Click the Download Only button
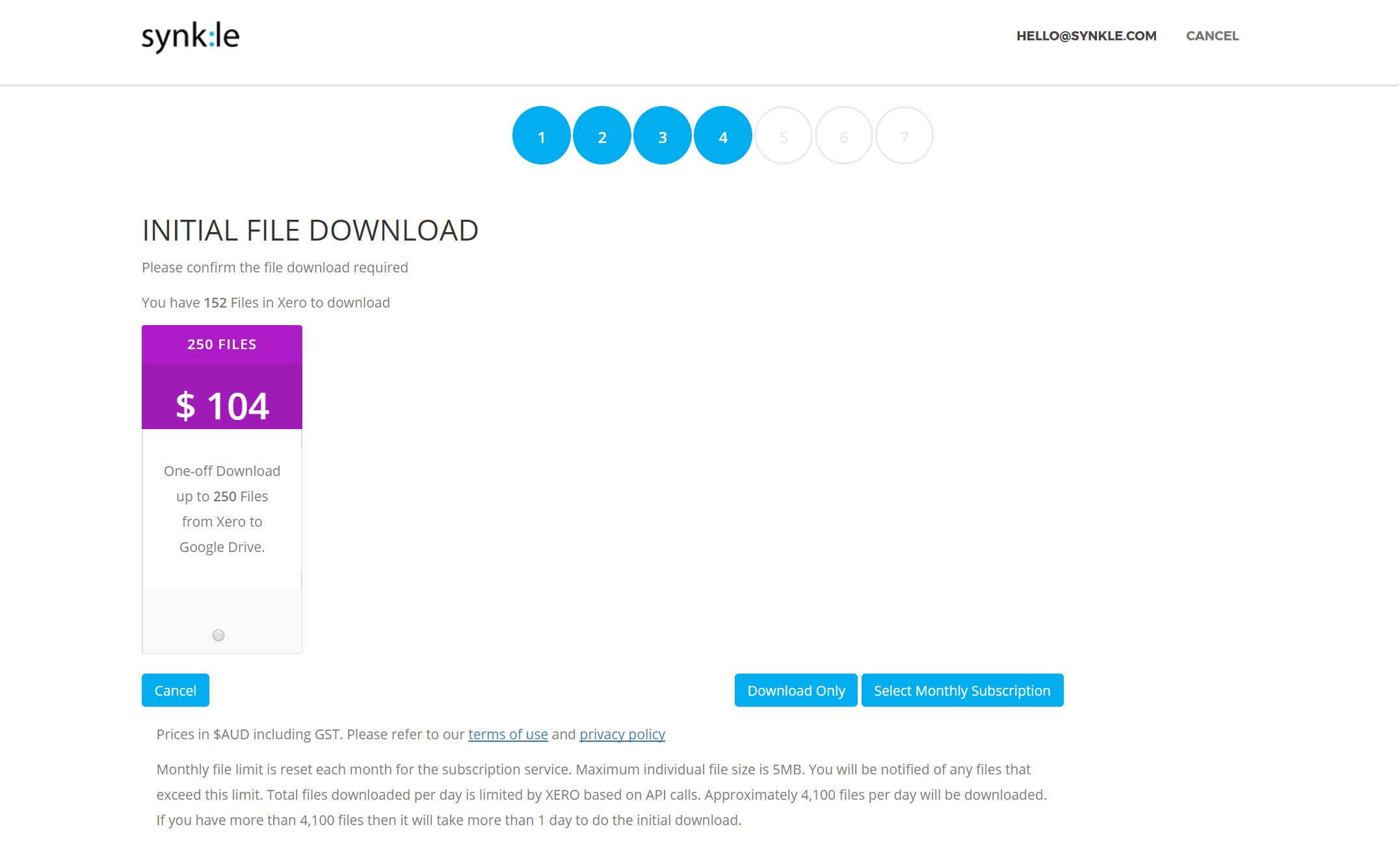1400x868 pixels. click(796, 690)
